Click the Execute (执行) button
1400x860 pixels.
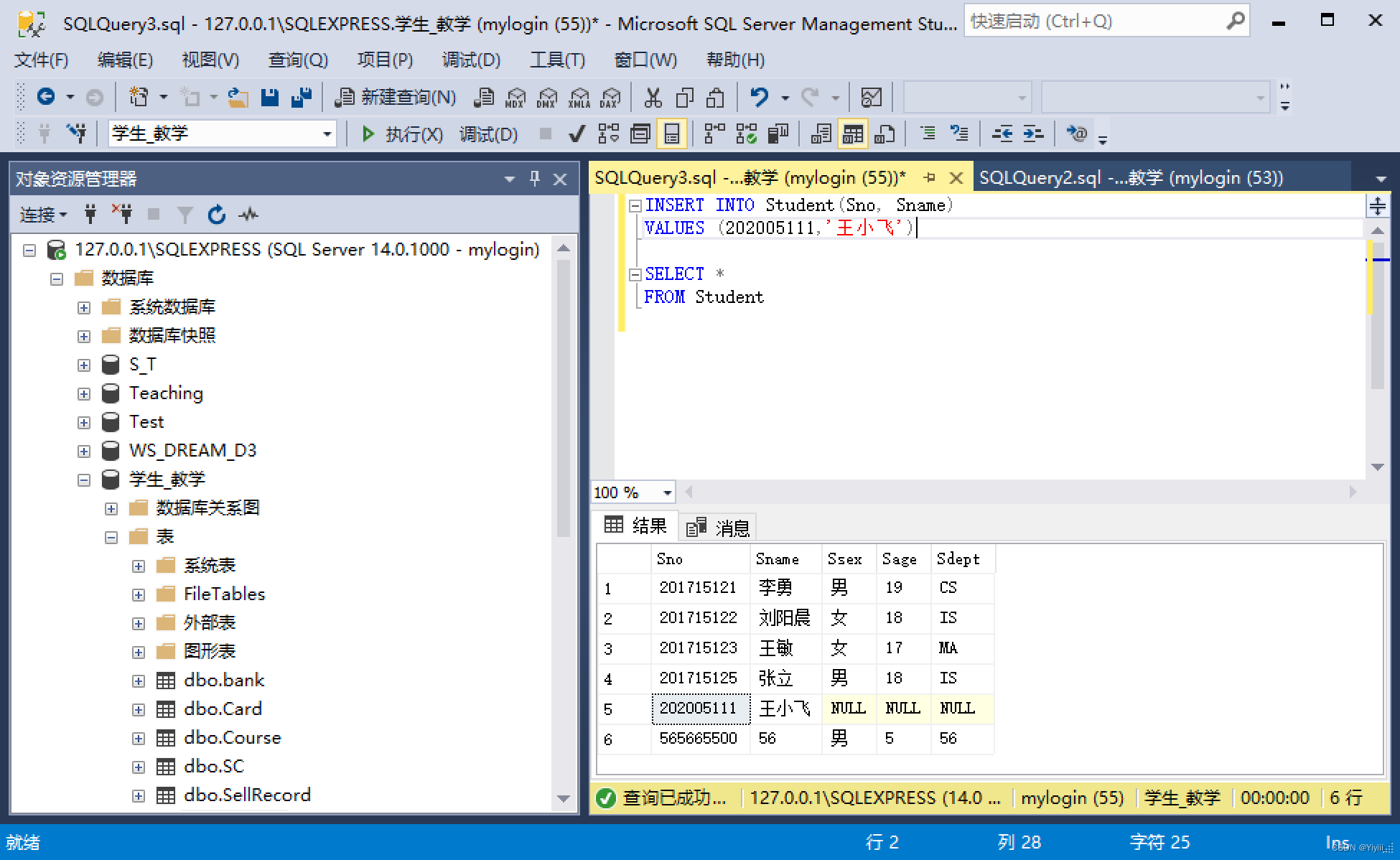pos(403,134)
